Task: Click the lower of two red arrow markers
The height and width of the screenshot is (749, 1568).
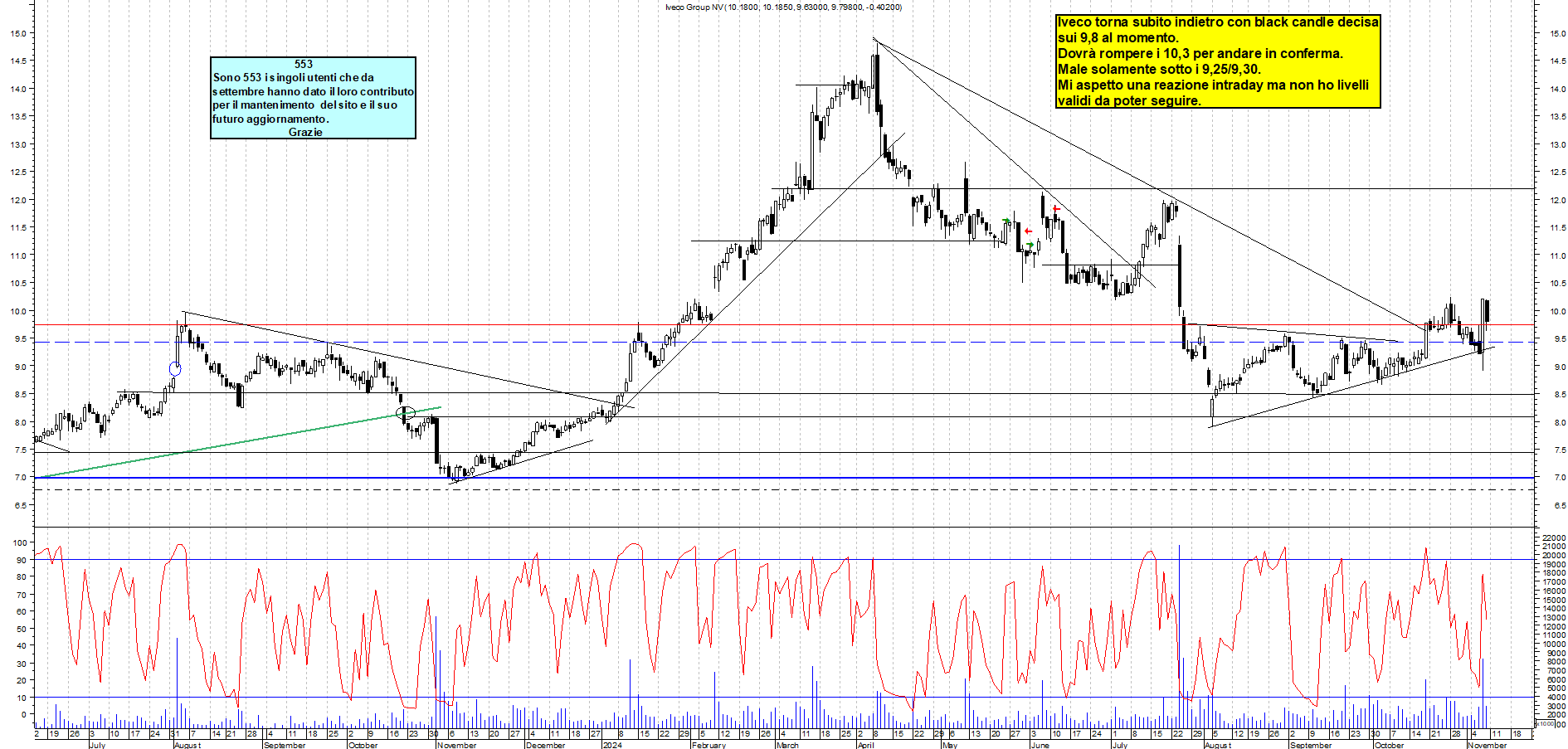Action: (1028, 231)
